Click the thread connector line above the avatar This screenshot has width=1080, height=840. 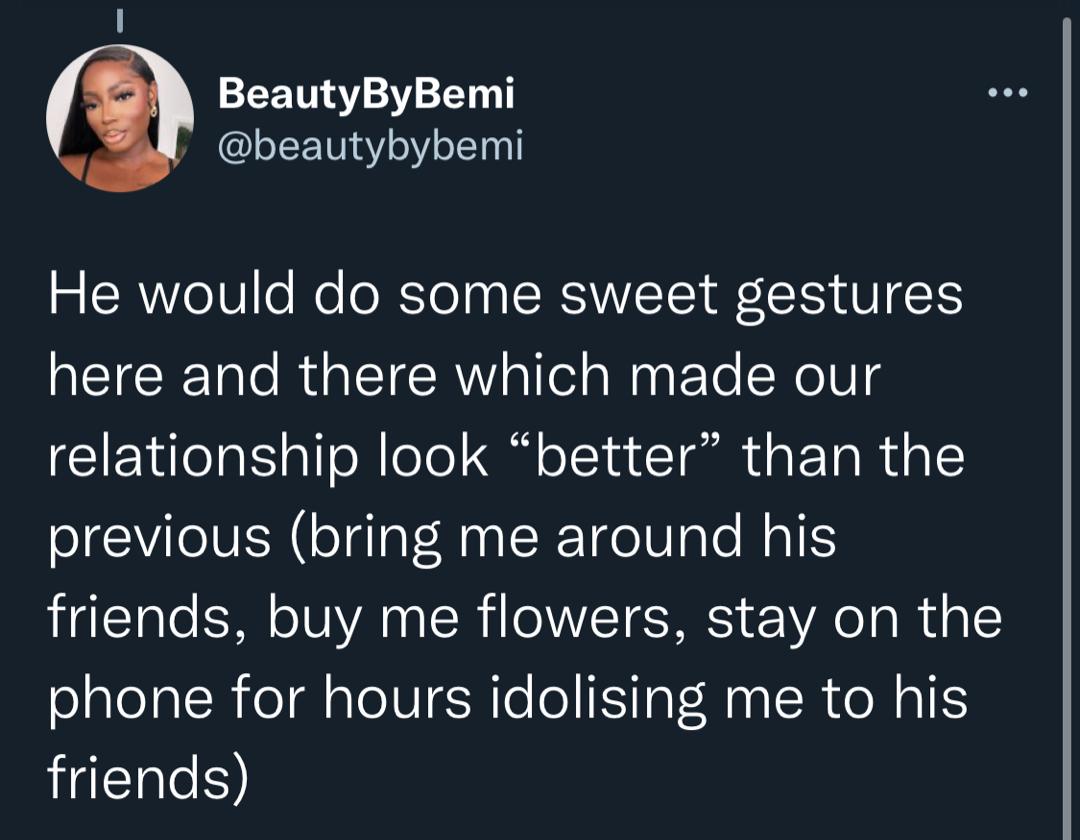(117, 18)
